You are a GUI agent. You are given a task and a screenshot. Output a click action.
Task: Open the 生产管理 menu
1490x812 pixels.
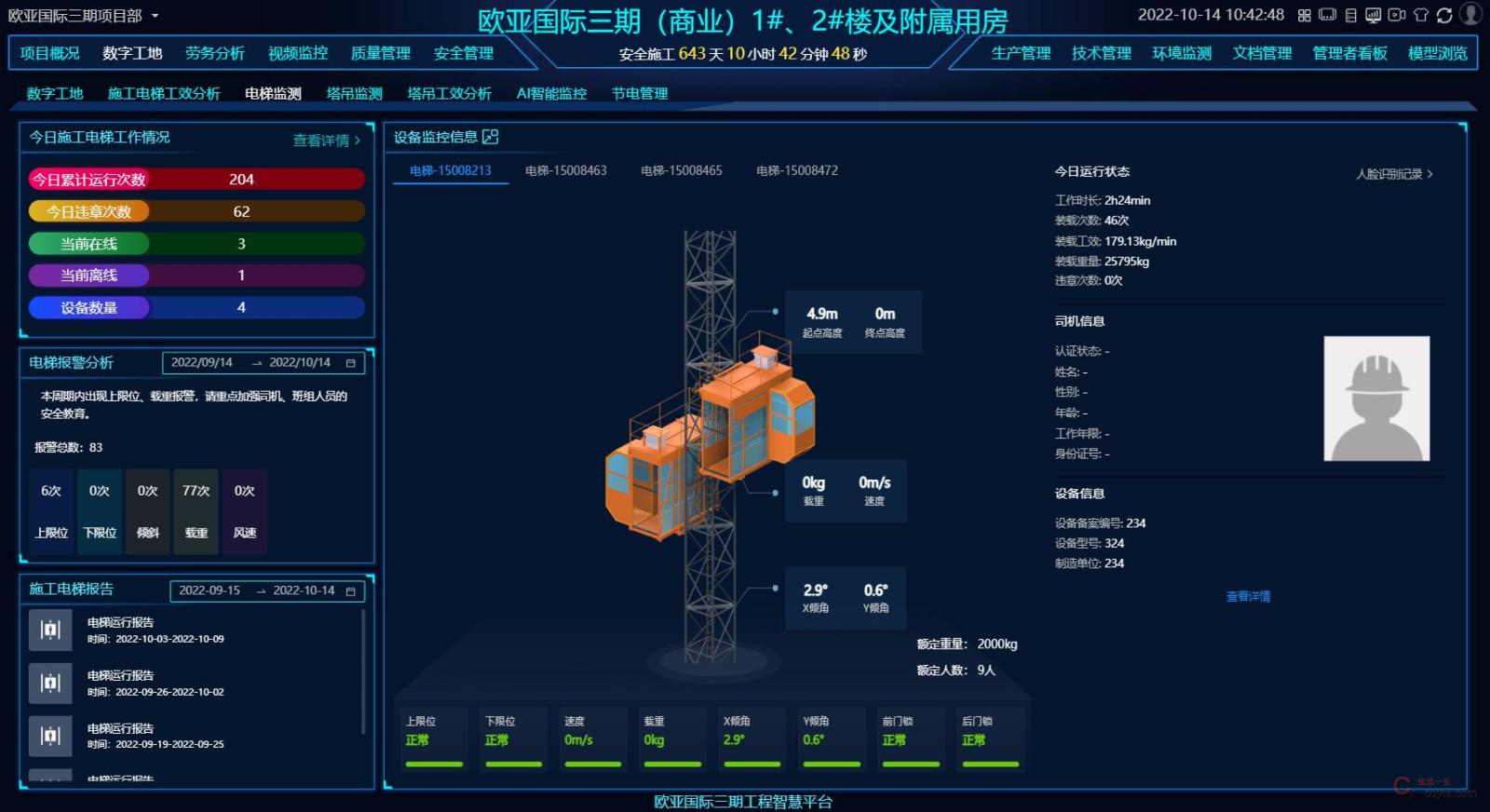coord(1021,53)
